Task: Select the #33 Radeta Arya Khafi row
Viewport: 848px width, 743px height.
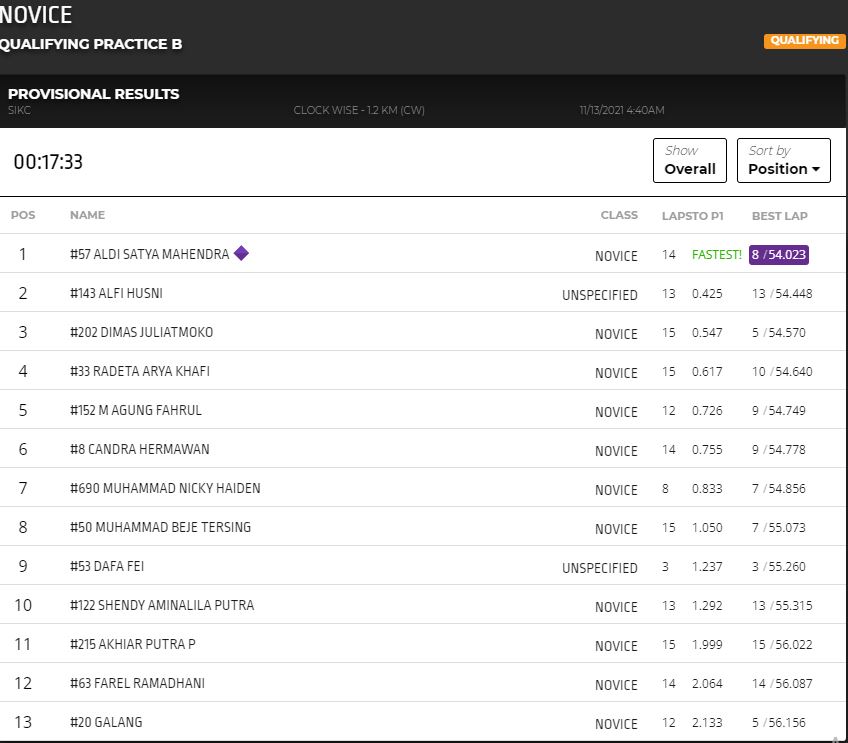Action: click(139, 372)
